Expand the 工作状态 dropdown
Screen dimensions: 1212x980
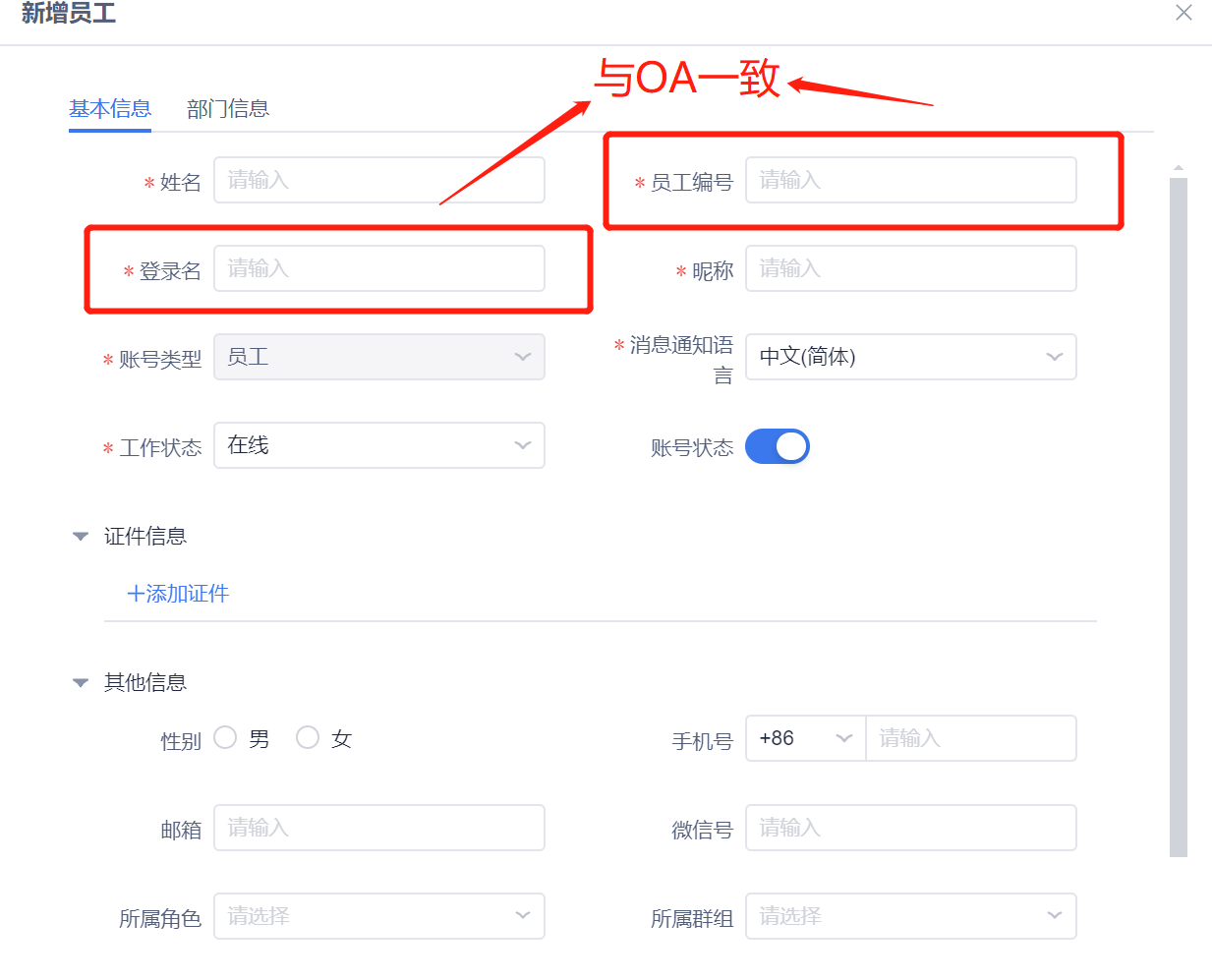click(378, 445)
